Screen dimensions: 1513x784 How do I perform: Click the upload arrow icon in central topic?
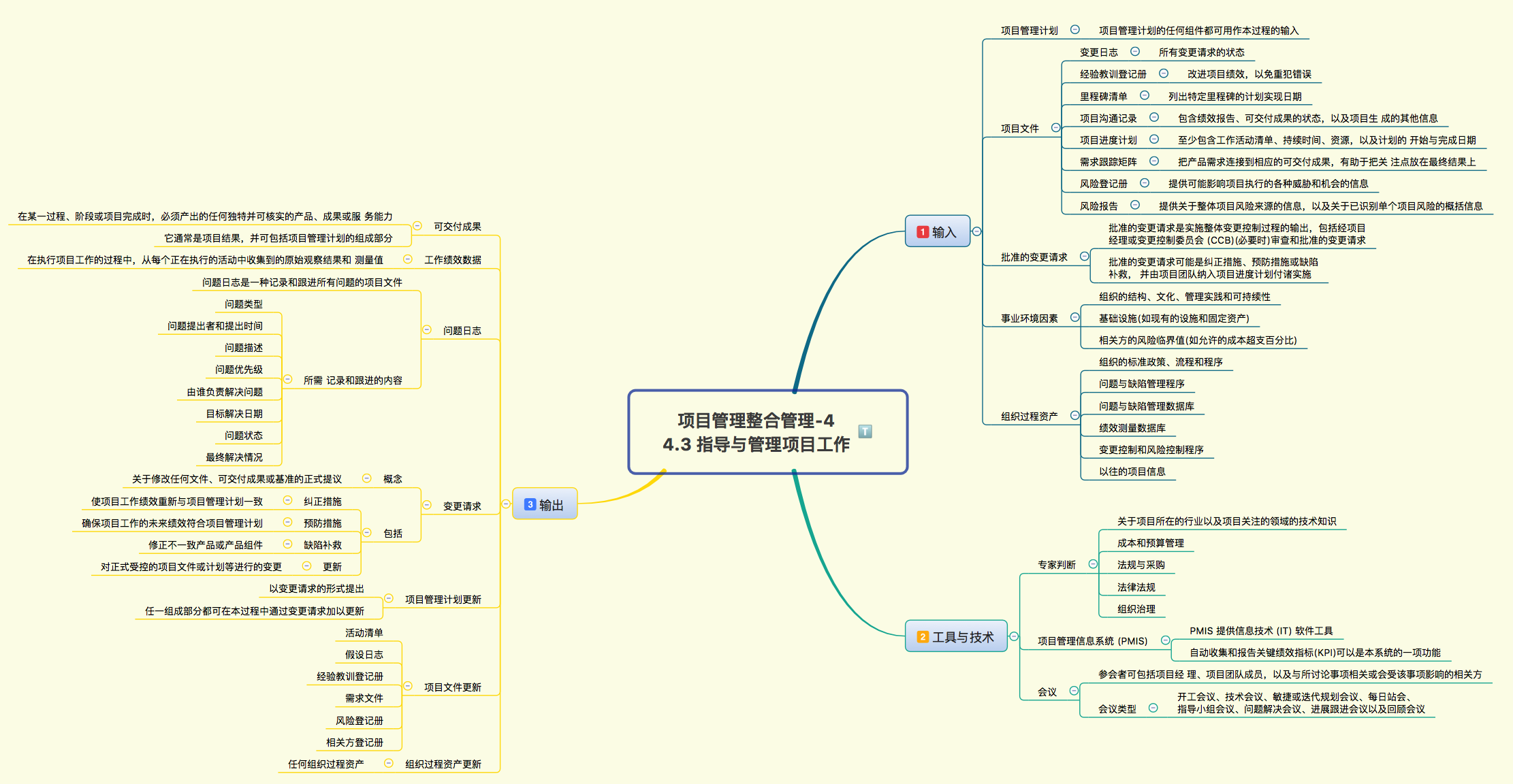[865, 431]
